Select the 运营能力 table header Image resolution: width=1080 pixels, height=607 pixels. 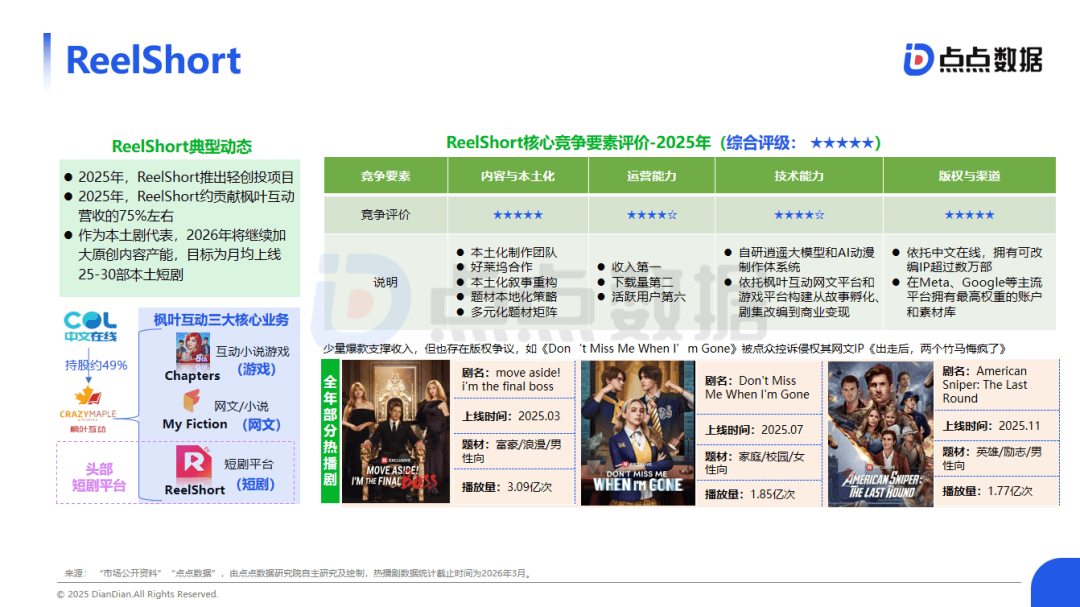[651, 176]
